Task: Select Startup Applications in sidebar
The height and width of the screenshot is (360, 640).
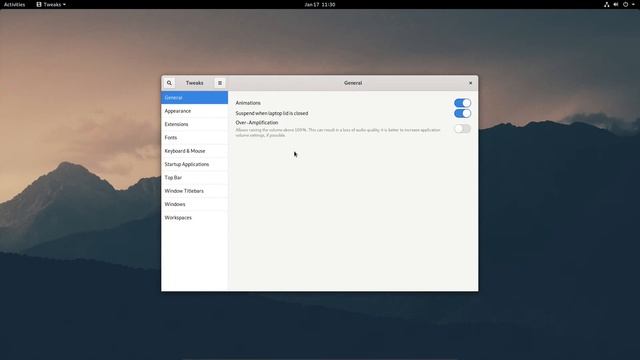Action: pyautogui.click(x=194, y=164)
